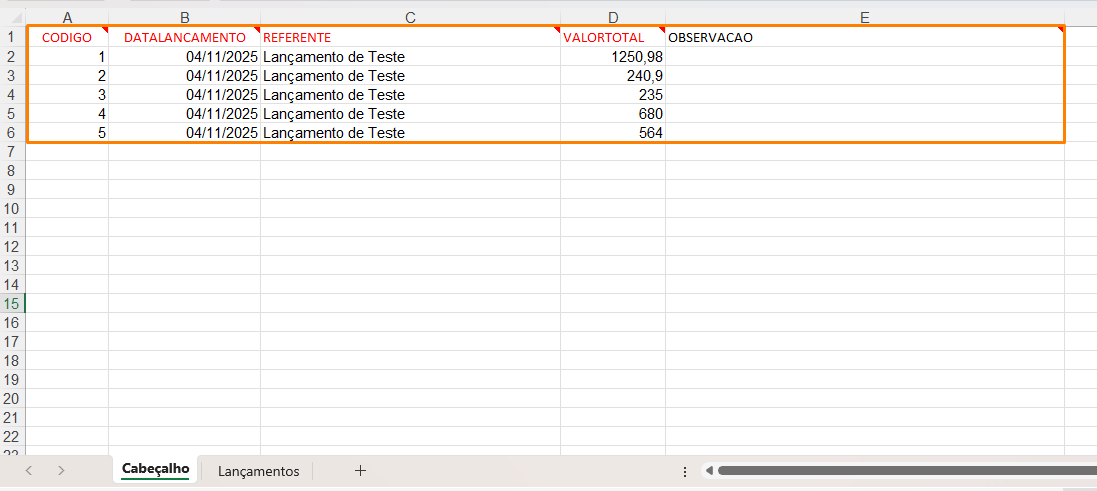The image size is (1097, 491).
Task: Select row 15 via its row header
Action: [12, 303]
